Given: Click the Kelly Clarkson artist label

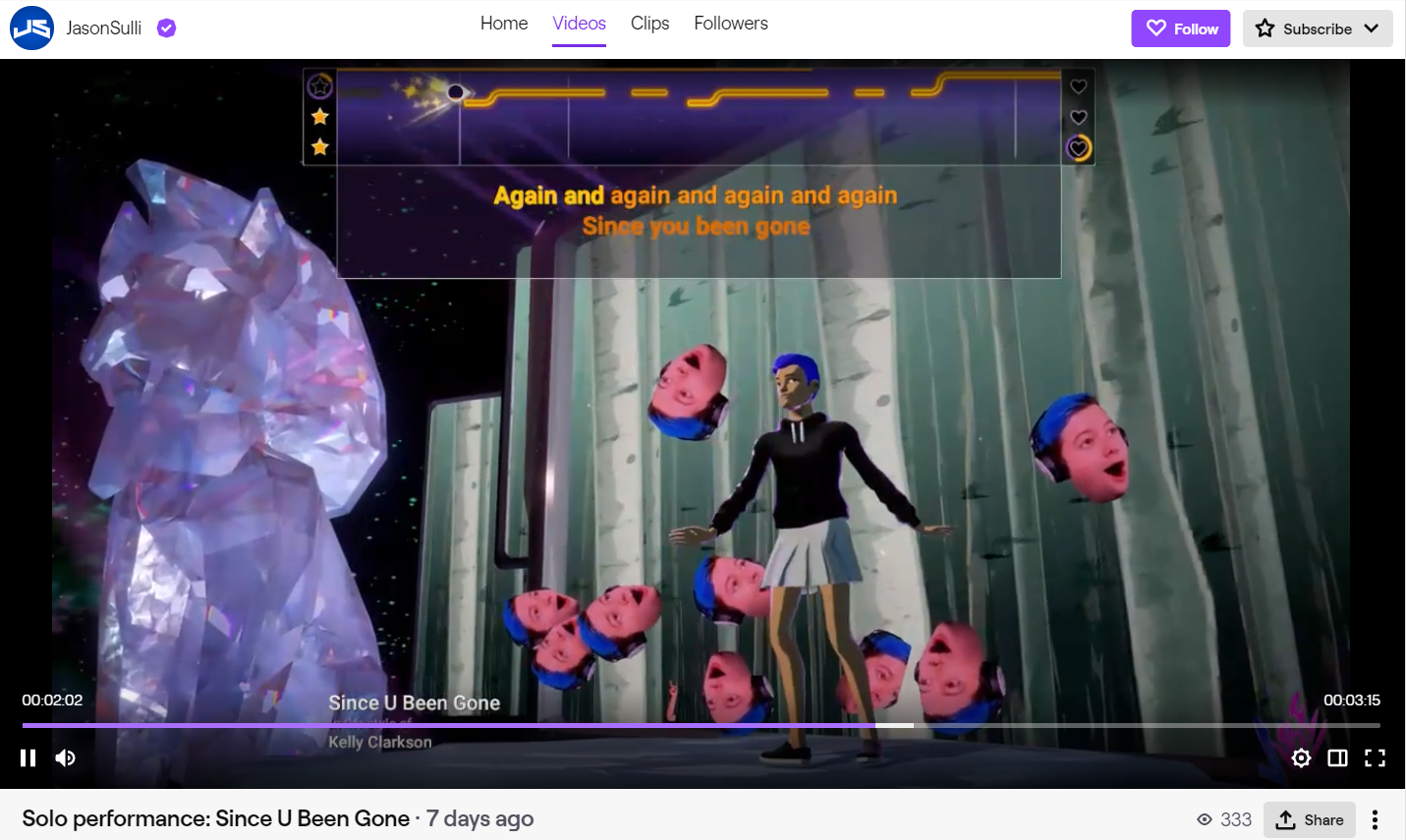Looking at the screenshot, I should [x=380, y=742].
